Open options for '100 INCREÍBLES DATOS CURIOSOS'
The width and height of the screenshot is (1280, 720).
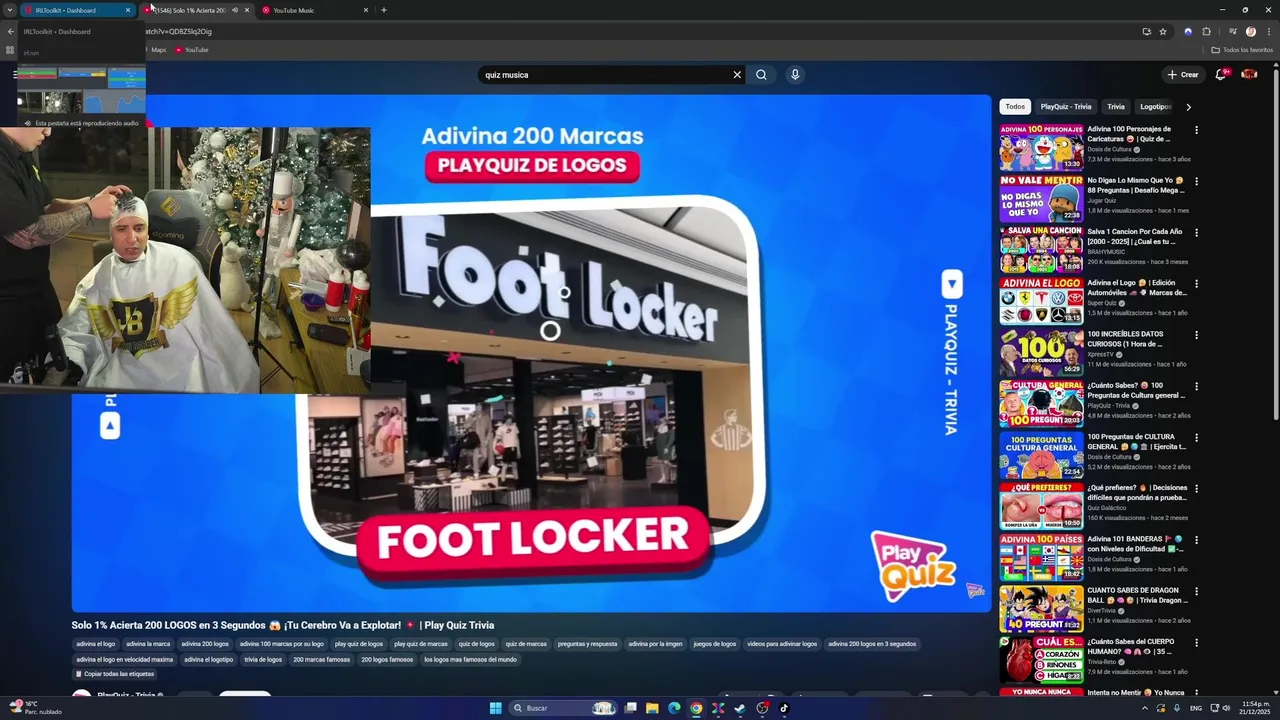pyautogui.click(x=1196, y=335)
